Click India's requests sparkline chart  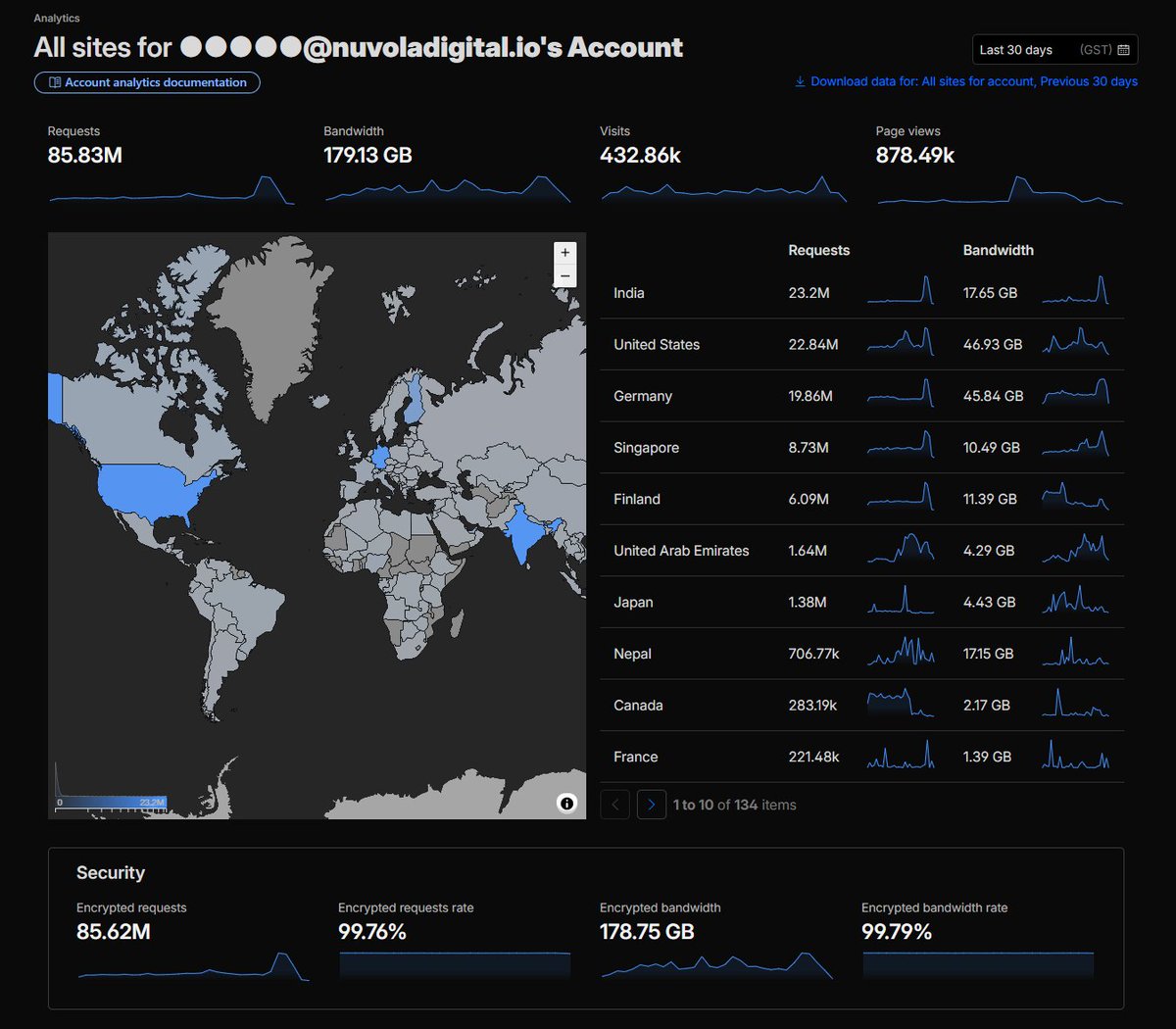[901, 290]
